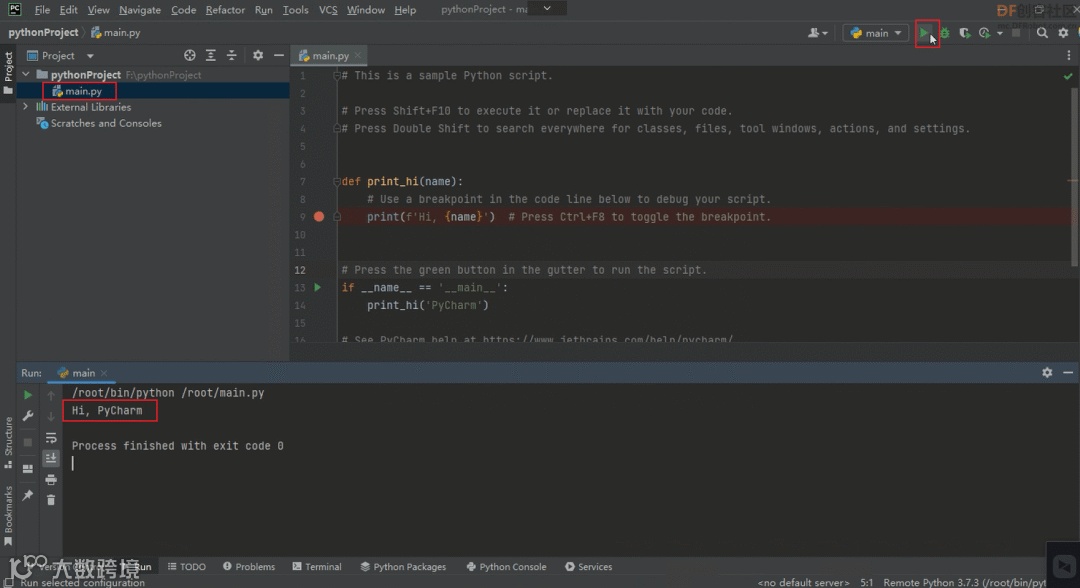This screenshot has height=588, width=1080.
Task: Open the TODO tool window
Action: click(187, 567)
